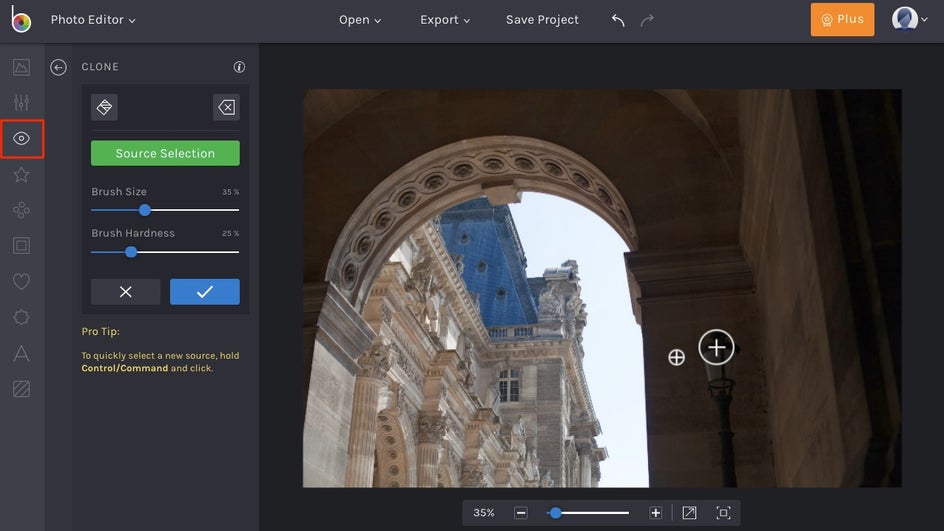The width and height of the screenshot is (944, 531).
Task: Select the Text tool icon
Action: coord(21,353)
